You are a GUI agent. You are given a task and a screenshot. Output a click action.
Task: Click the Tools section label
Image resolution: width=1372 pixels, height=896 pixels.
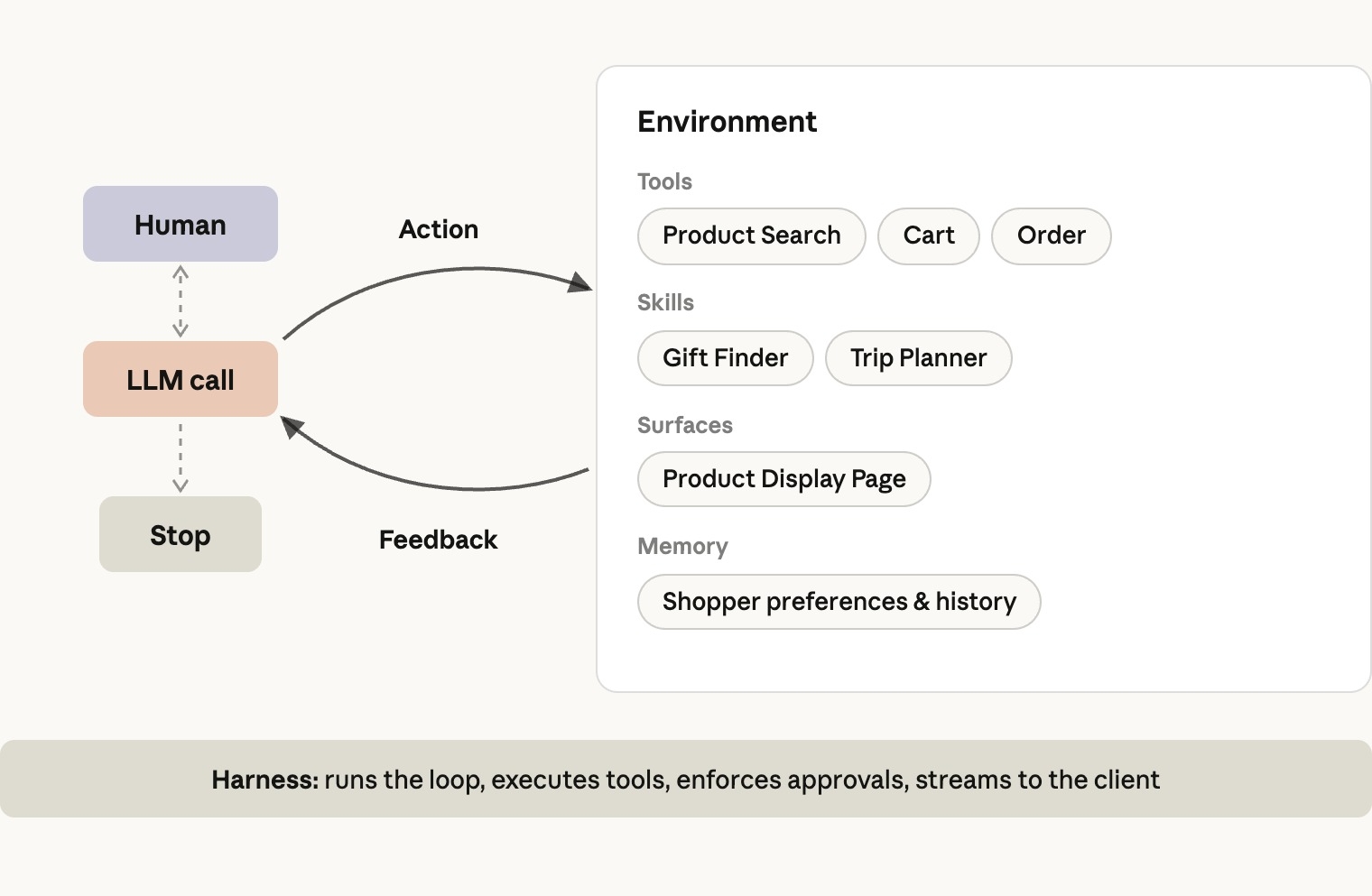coord(664,181)
